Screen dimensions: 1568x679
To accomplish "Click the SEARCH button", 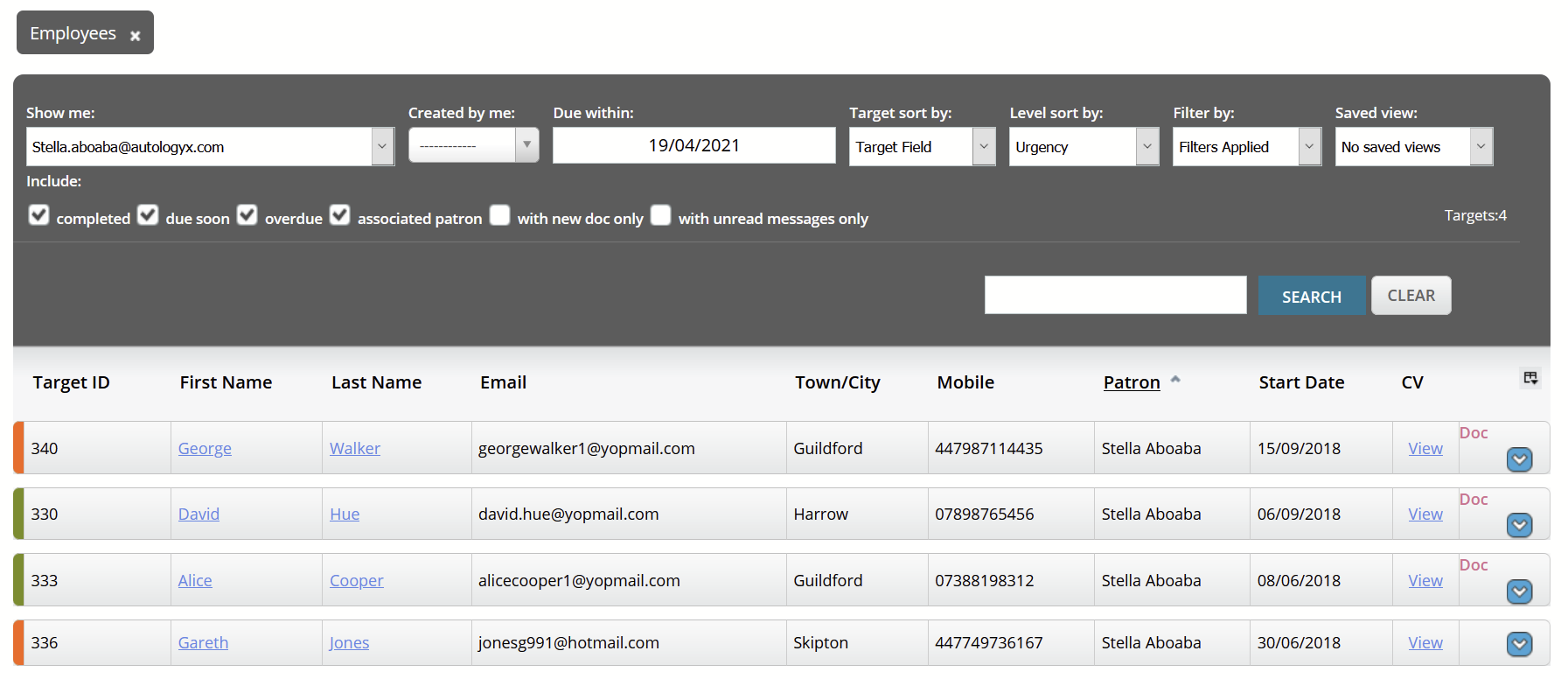I will tap(1311, 296).
